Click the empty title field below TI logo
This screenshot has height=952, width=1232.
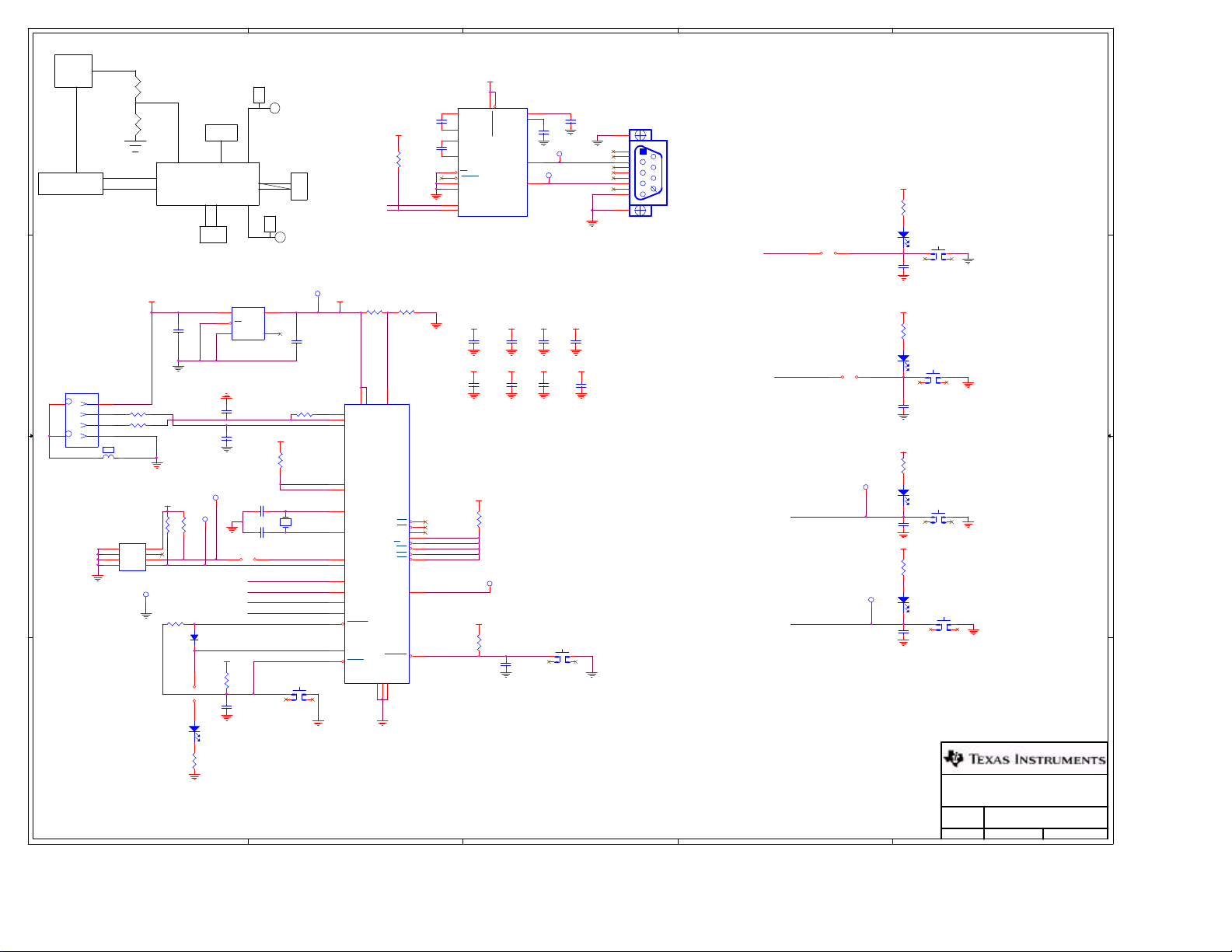click(1024, 790)
